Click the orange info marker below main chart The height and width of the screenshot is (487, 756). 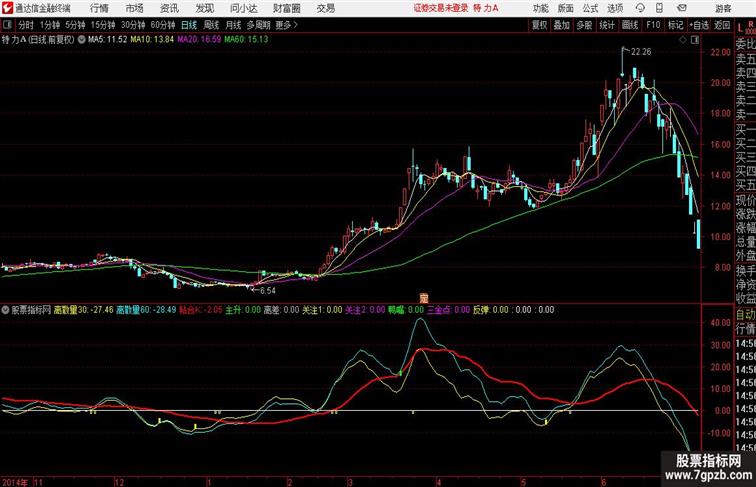[x=424, y=299]
